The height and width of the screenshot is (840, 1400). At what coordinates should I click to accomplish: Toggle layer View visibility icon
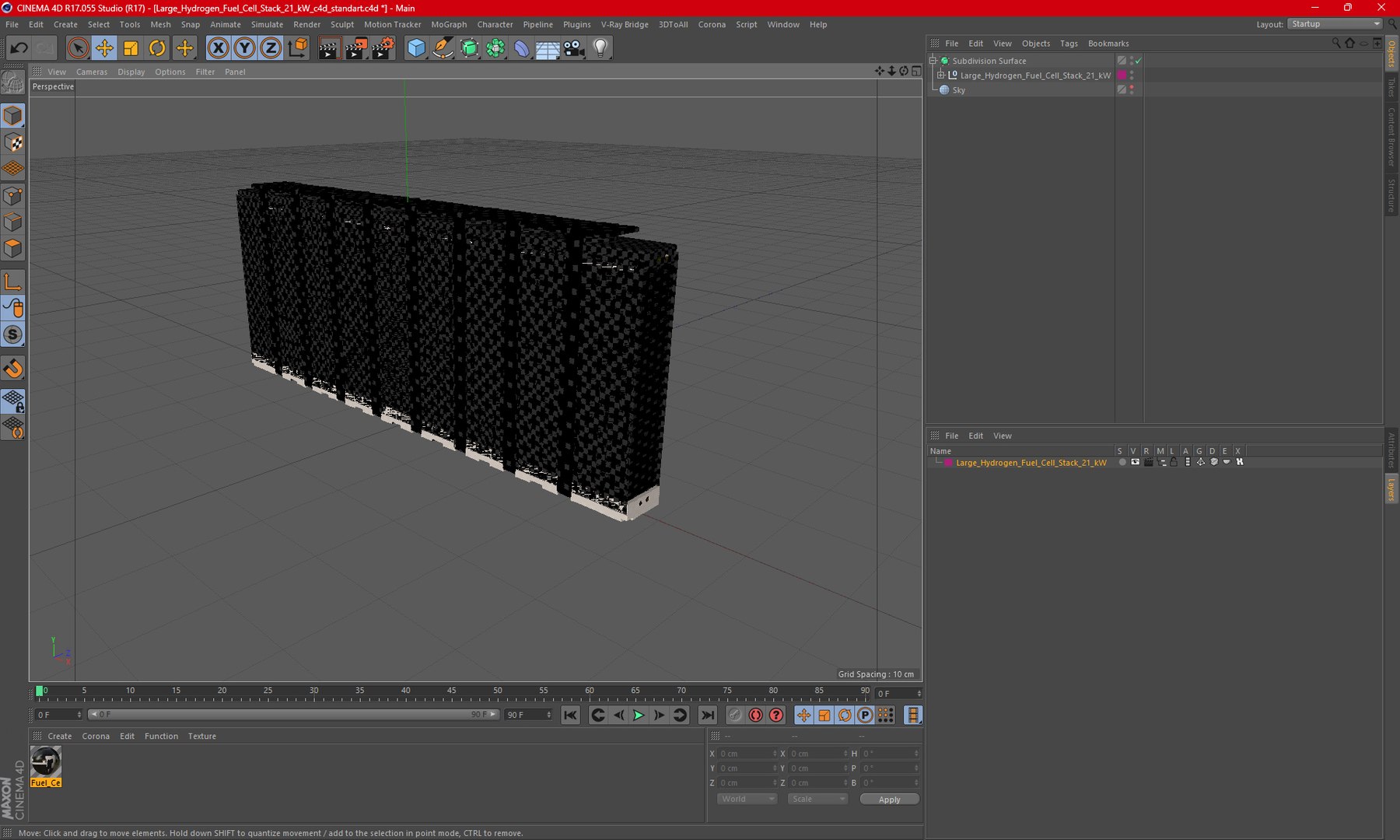coord(1135,462)
